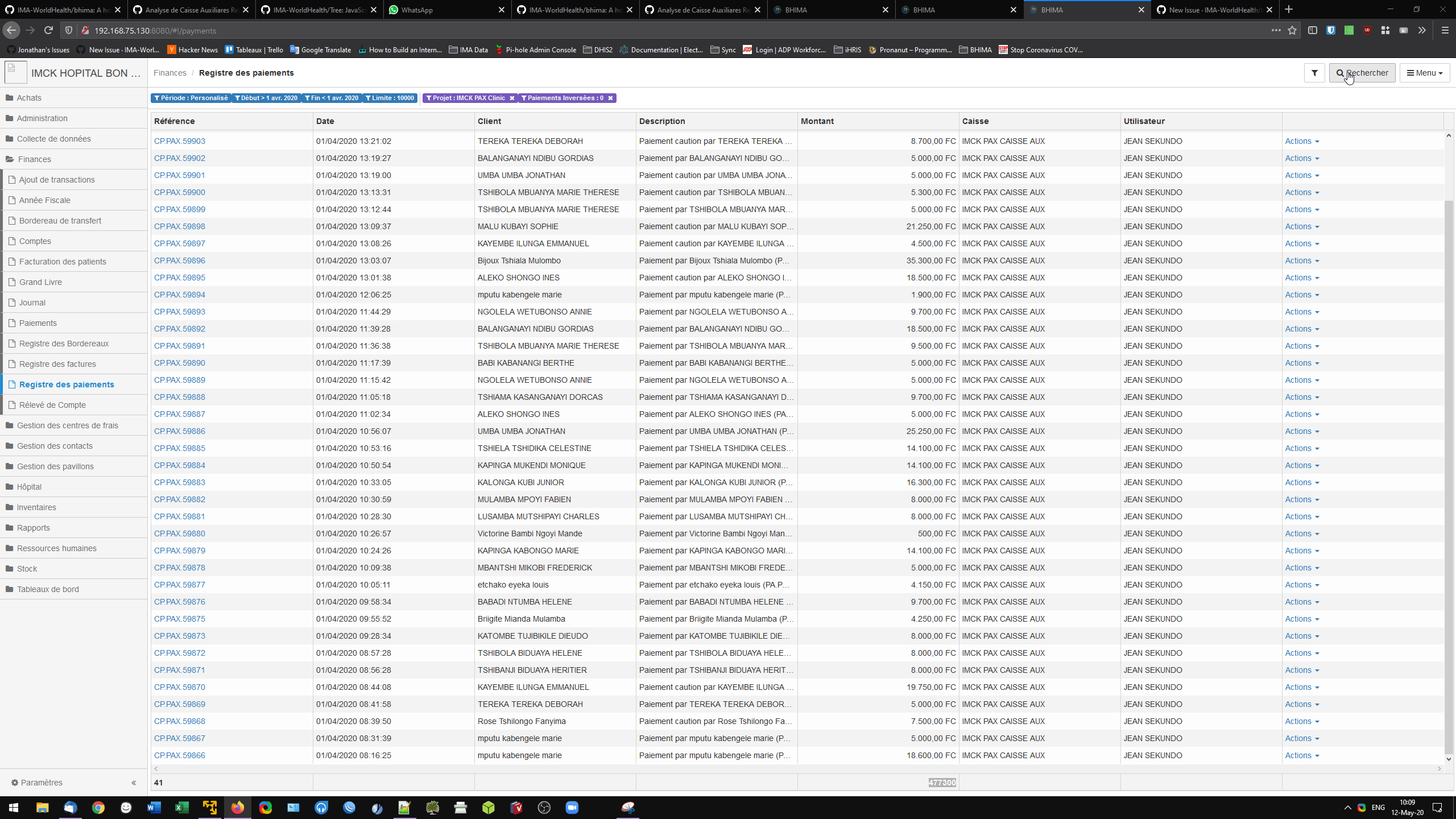Viewport: 1456px width, 819px height.
Task: Collapse the sidebar using the « chevron
Action: [x=134, y=782]
